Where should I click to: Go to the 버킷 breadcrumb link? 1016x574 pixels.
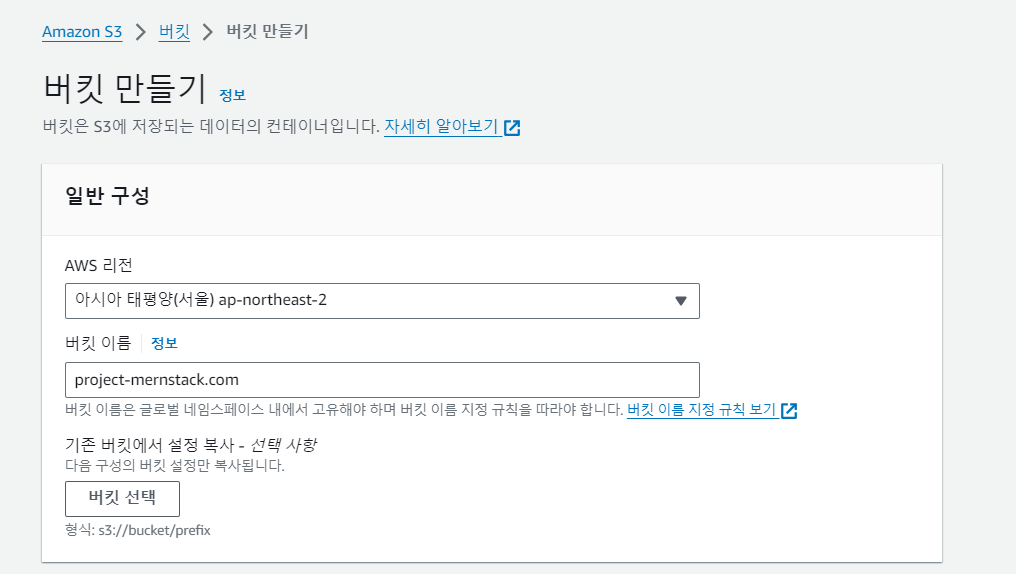174,32
